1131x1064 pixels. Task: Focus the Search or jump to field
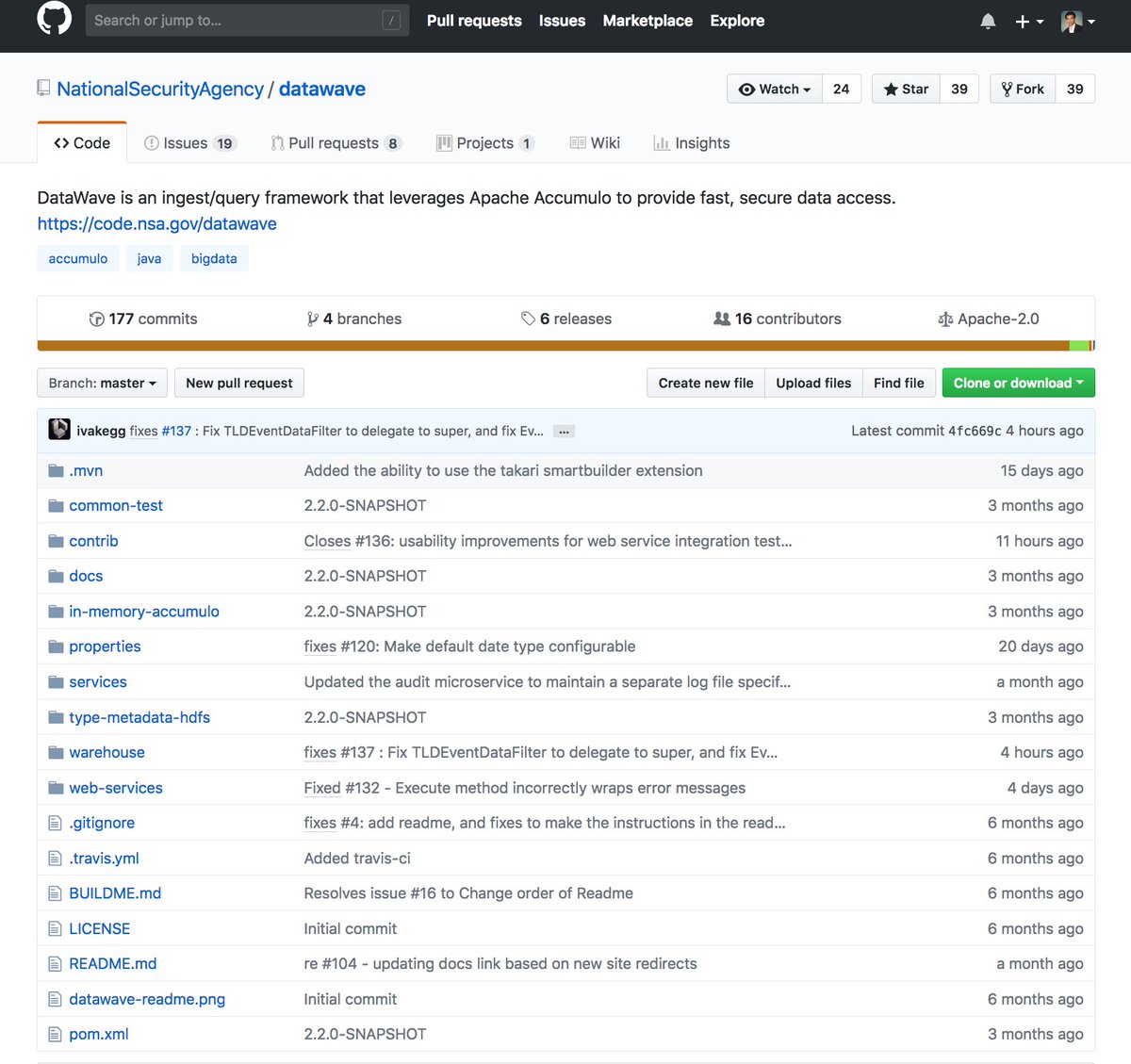click(x=247, y=20)
